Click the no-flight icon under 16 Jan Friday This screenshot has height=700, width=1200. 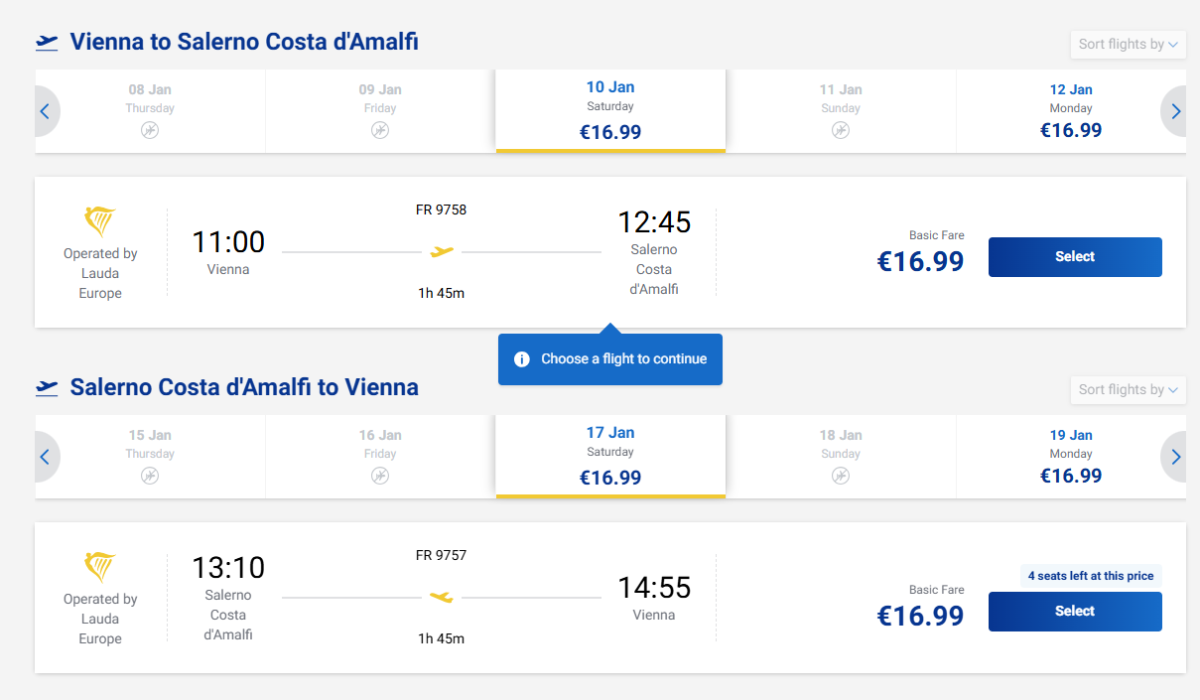click(380, 476)
